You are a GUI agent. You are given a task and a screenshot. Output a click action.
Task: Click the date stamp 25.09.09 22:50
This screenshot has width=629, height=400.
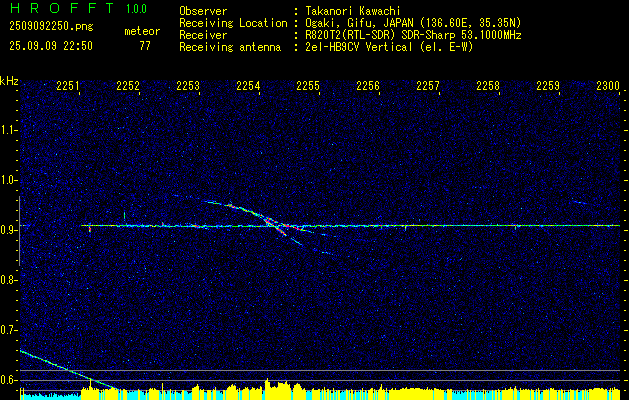[51, 46]
